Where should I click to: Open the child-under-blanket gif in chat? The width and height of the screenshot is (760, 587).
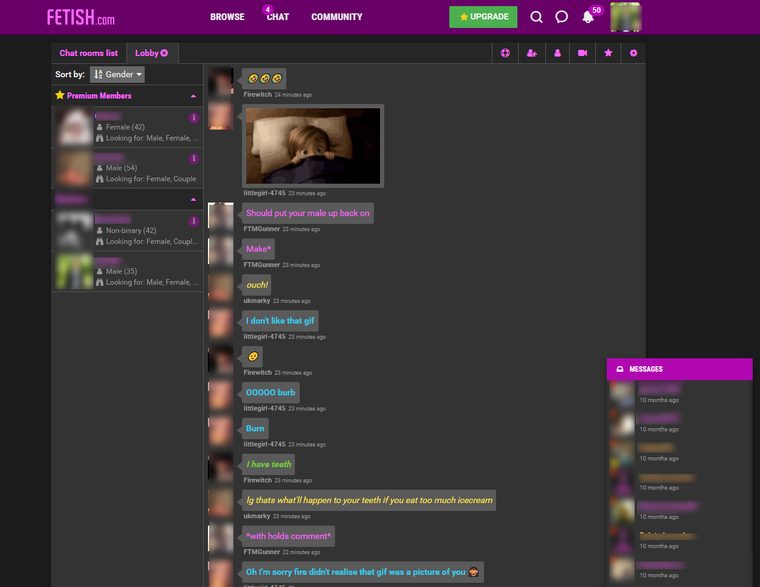[313, 146]
